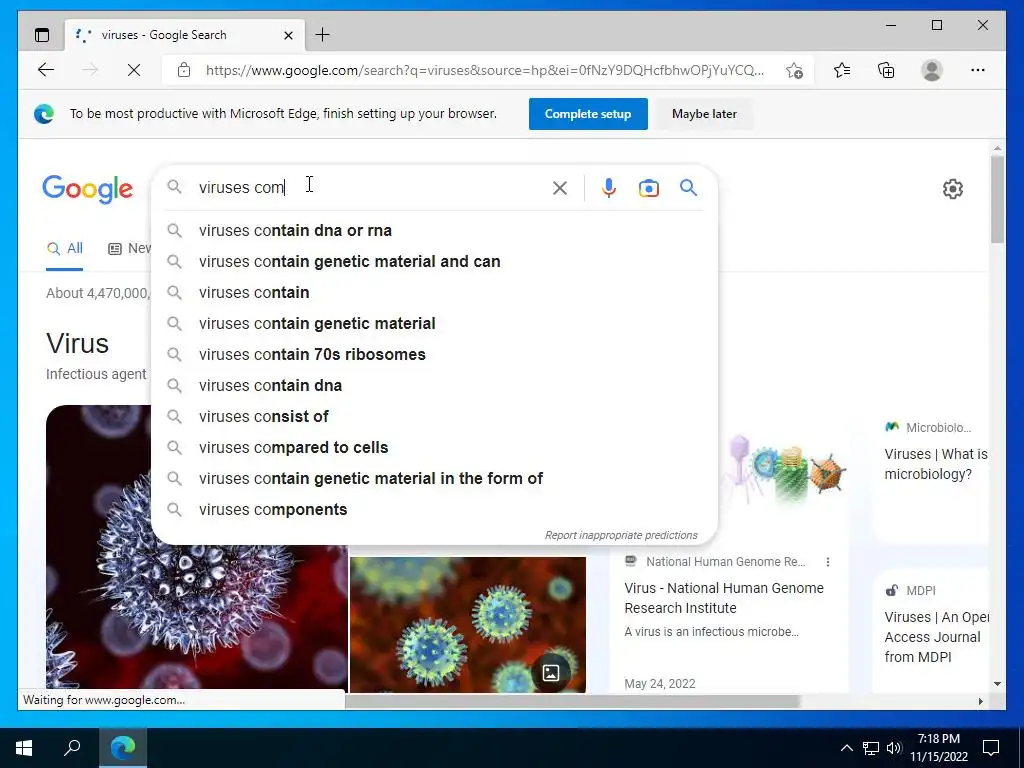Open the taskbar clock and date
1024x768 pixels.
coord(938,748)
